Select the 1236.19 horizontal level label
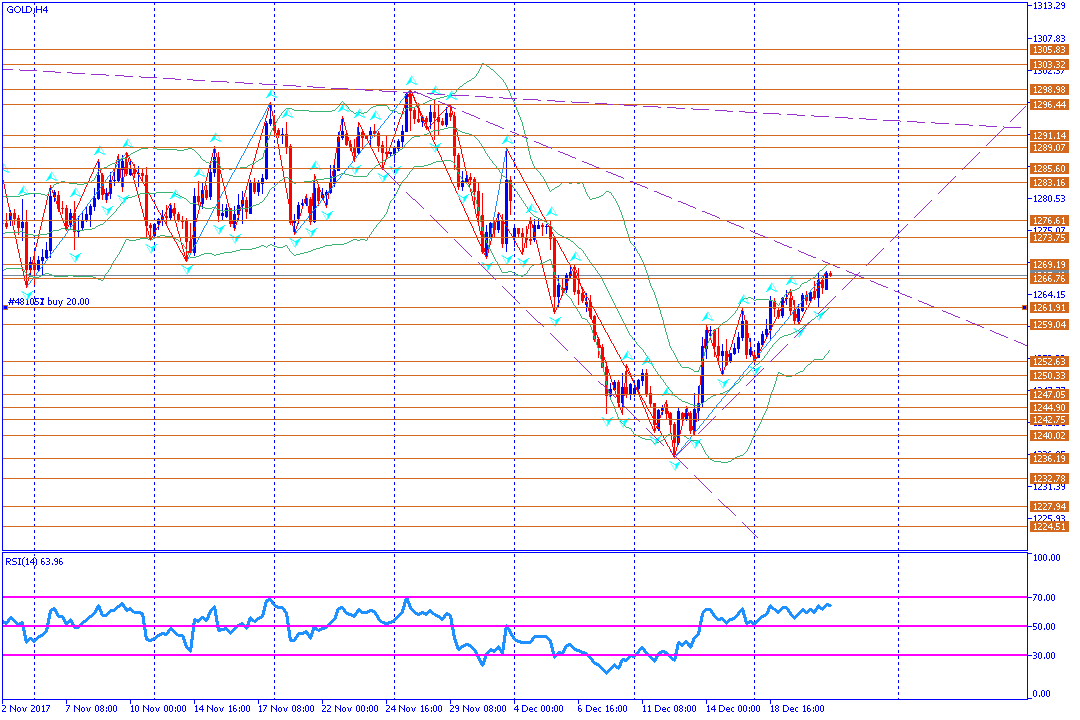 tap(1050, 459)
